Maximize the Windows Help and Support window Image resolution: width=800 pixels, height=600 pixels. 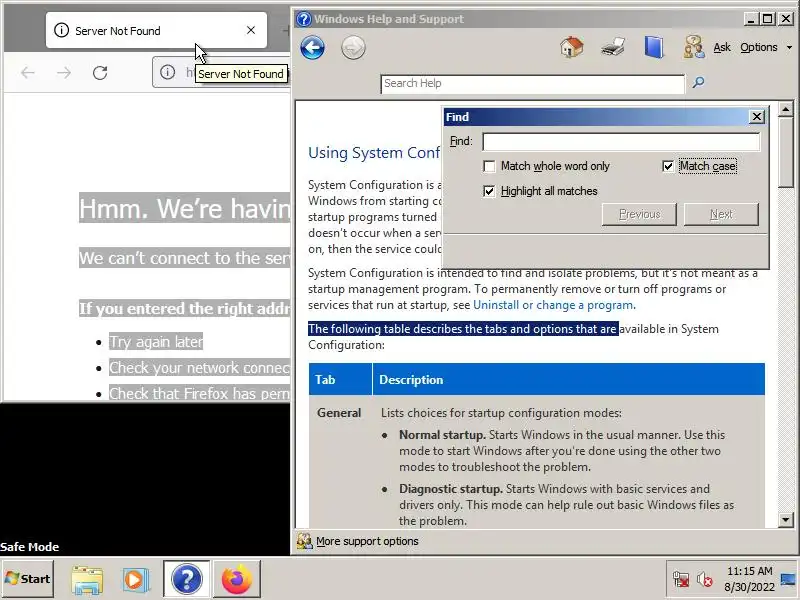[x=767, y=19]
